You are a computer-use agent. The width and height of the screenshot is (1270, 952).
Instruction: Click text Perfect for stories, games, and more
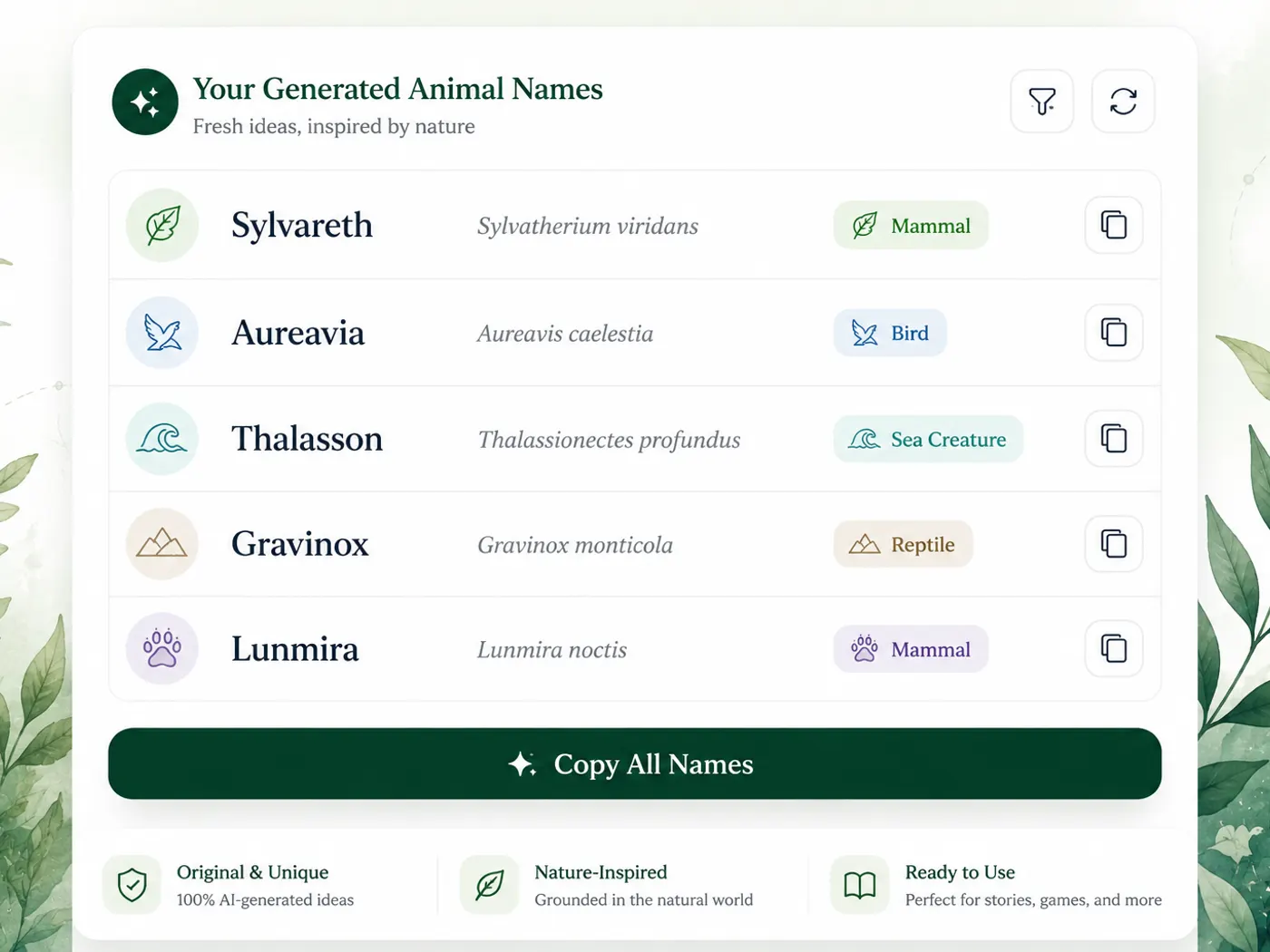coord(1033,900)
